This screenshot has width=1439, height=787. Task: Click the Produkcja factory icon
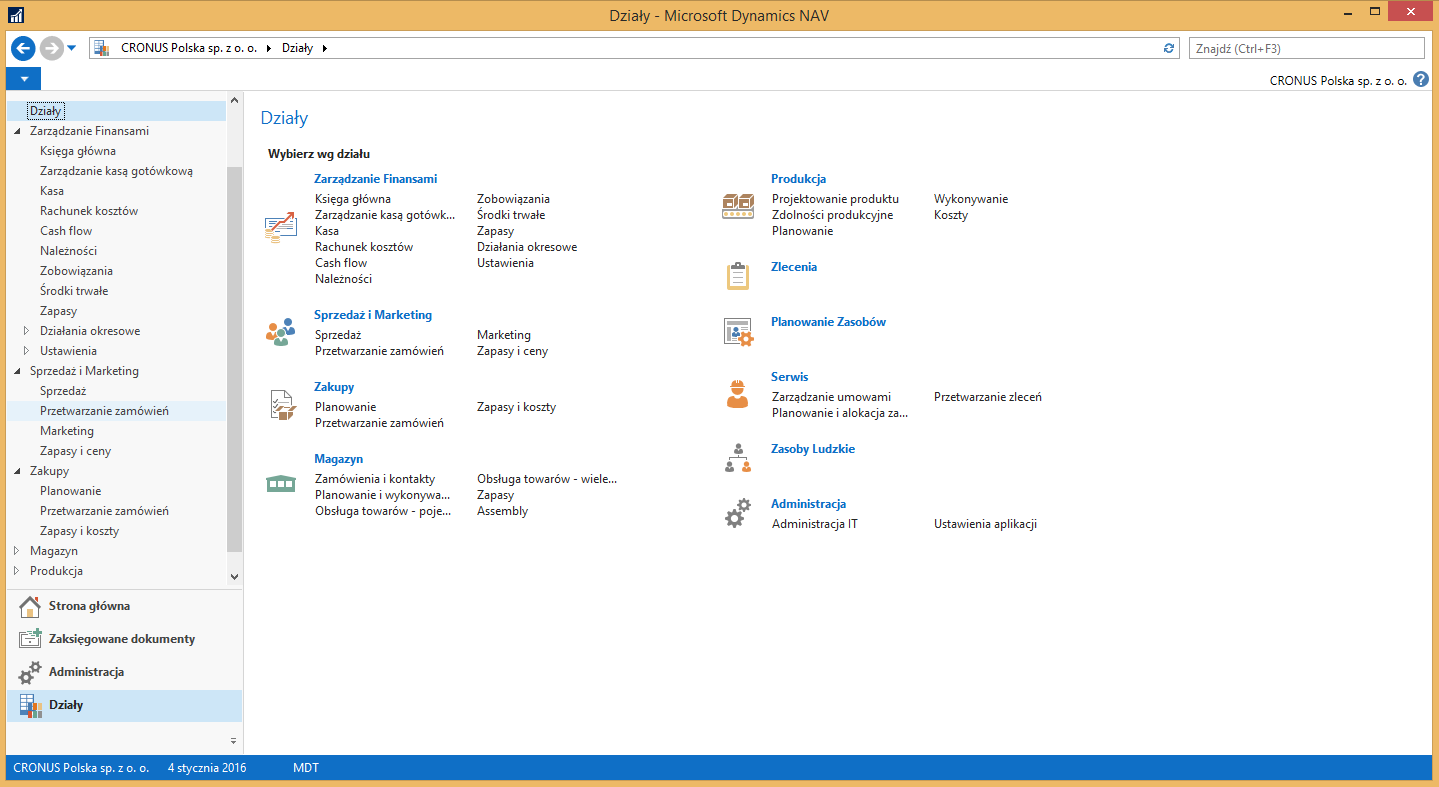738,206
